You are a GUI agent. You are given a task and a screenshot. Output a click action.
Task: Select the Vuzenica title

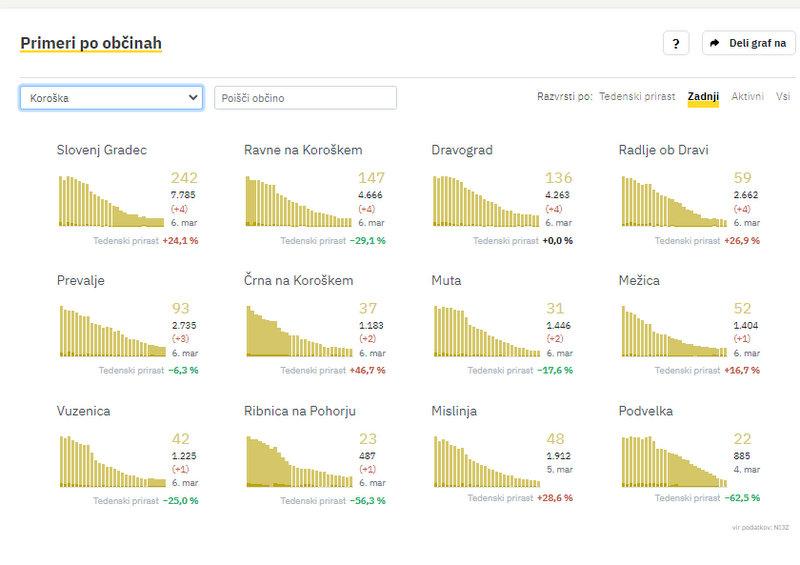point(84,411)
